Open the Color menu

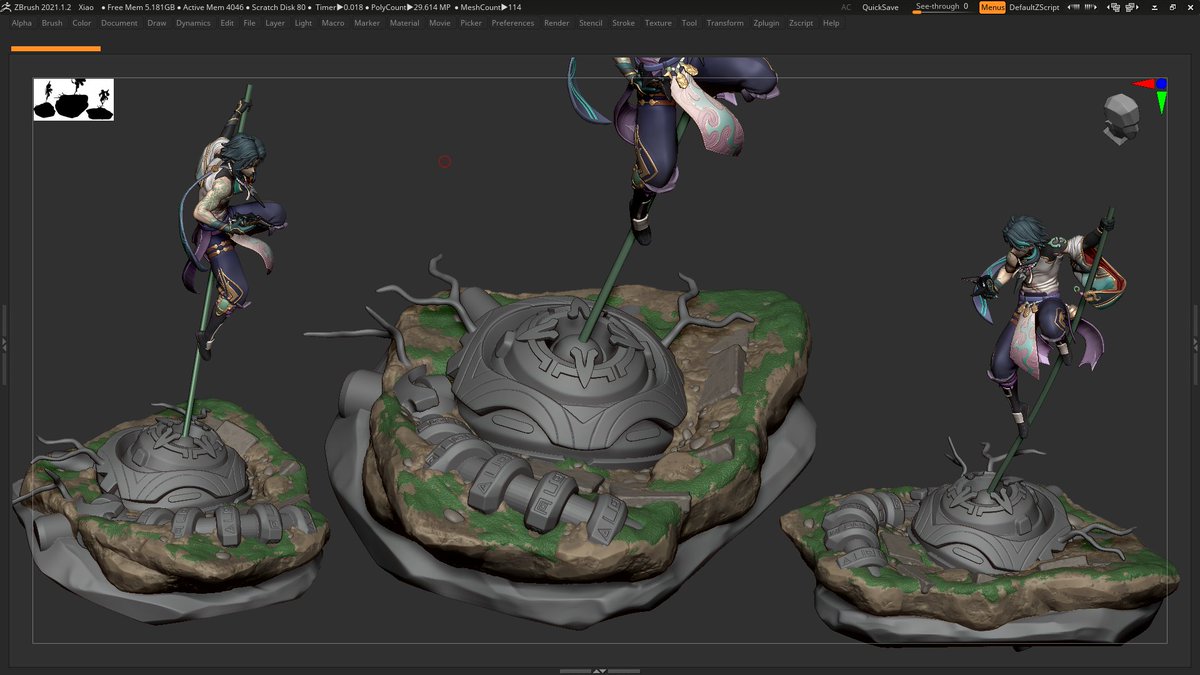pyautogui.click(x=82, y=23)
